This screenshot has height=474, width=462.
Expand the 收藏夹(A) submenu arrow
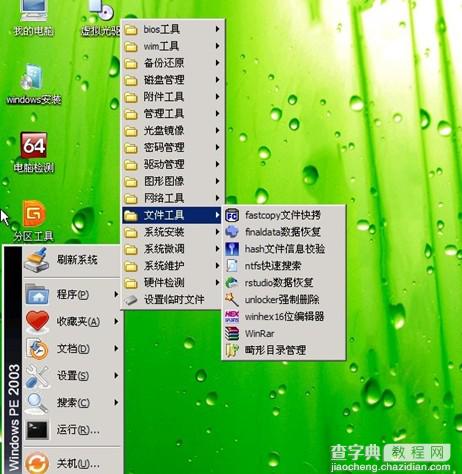(116, 321)
